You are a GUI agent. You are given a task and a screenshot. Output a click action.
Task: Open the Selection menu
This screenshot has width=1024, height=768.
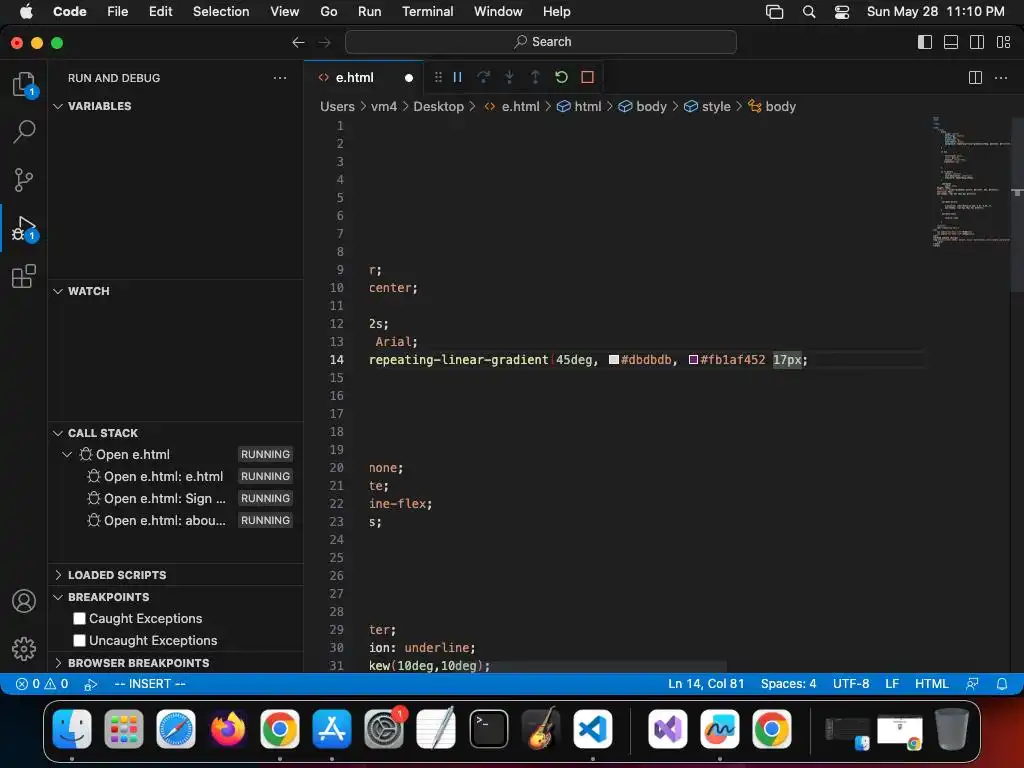coord(221,12)
